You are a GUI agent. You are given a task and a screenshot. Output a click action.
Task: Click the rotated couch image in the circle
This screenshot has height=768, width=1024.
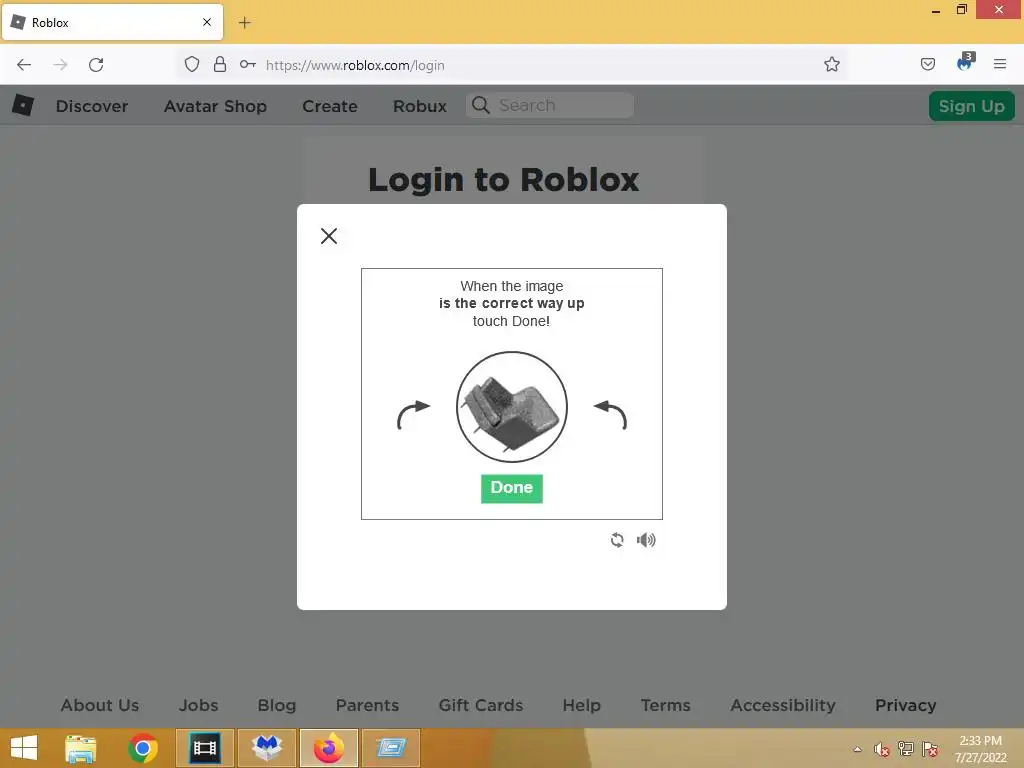pyautogui.click(x=511, y=407)
